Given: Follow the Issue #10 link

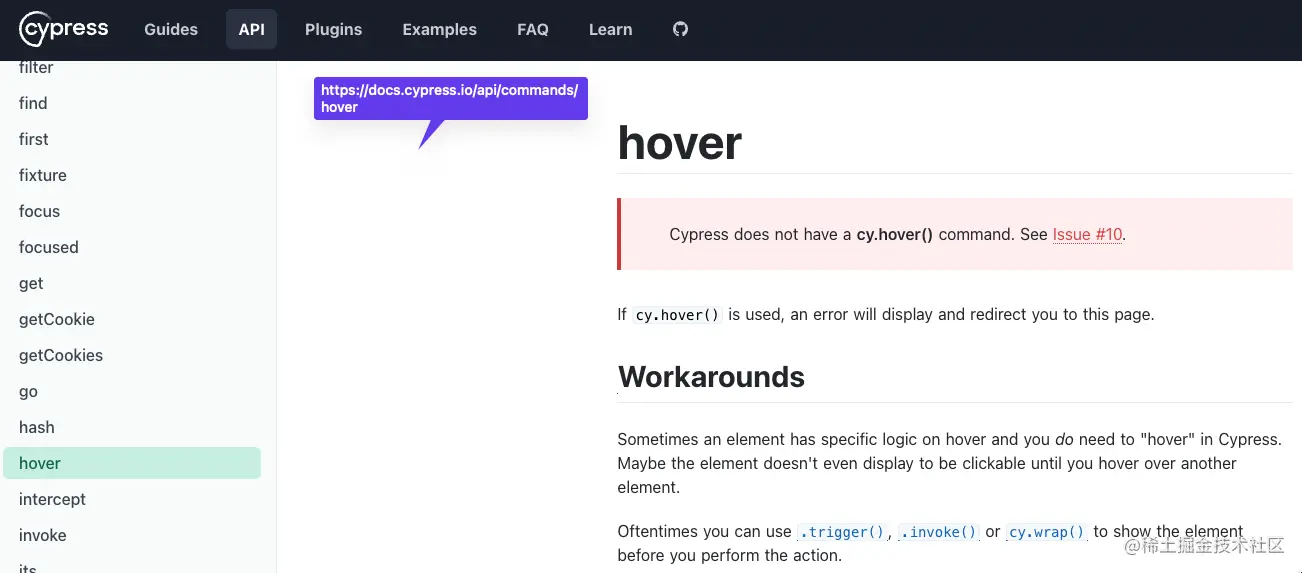Looking at the screenshot, I should [x=1087, y=234].
